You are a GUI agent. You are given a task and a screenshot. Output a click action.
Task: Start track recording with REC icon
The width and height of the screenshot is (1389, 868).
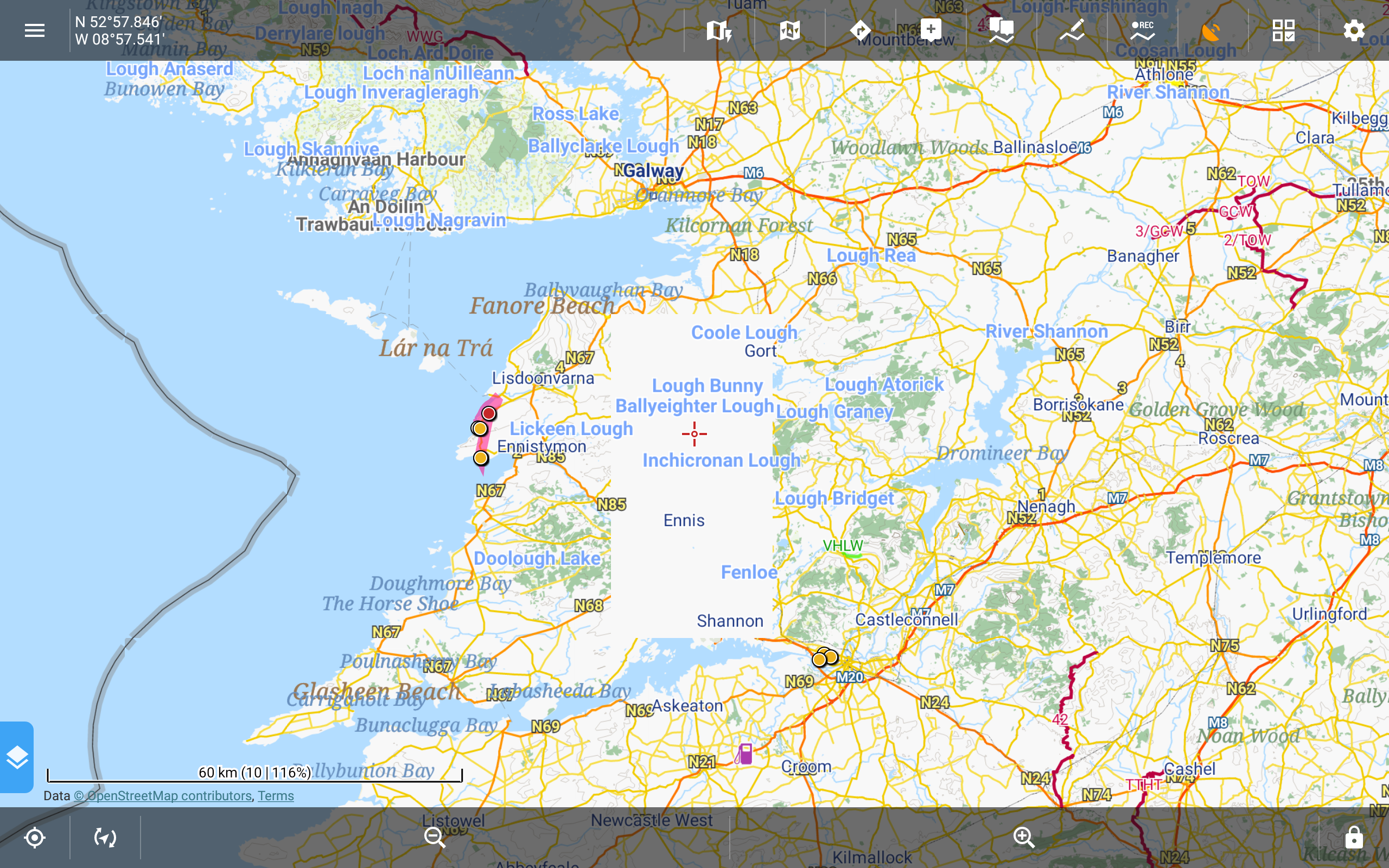(x=1142, y=30)
